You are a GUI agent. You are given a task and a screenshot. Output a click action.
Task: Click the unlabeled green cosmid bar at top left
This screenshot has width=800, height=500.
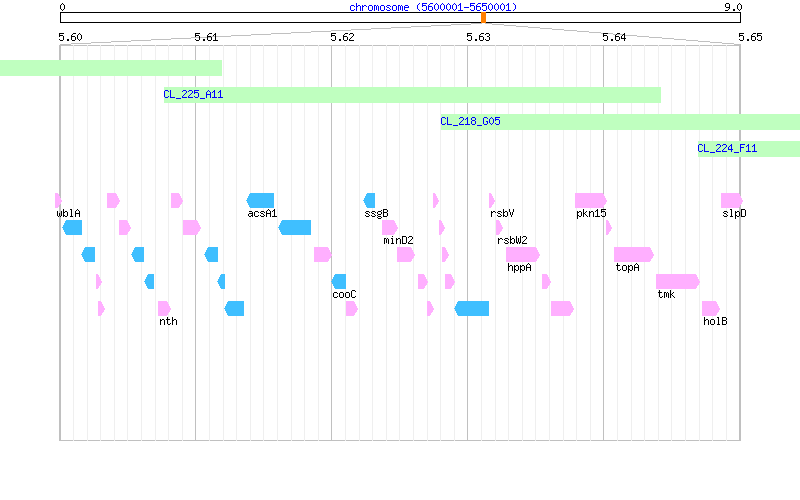click(x=111, y=68)
